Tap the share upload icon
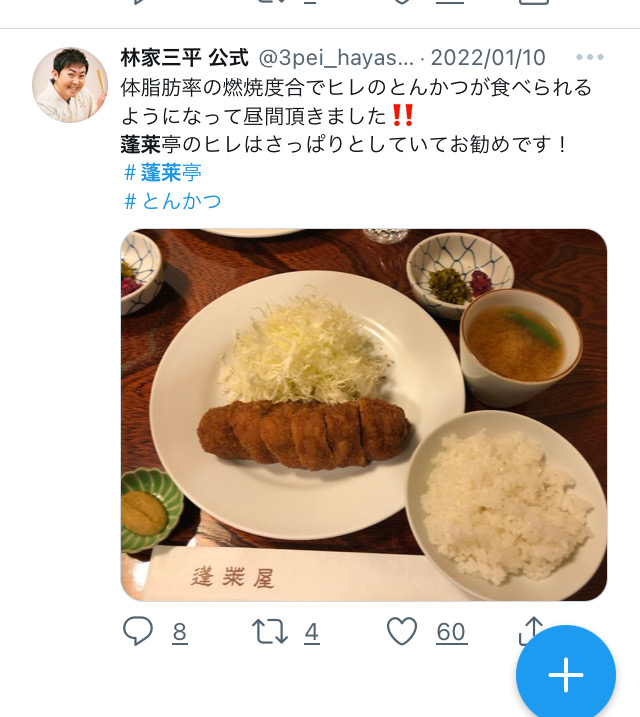 (x=530, y=630)
